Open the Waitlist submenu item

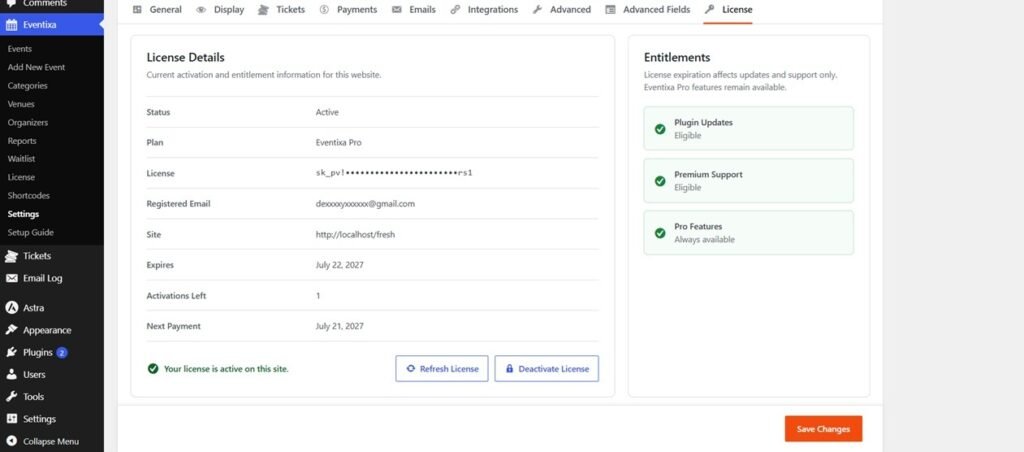click(x=22, y=159)
